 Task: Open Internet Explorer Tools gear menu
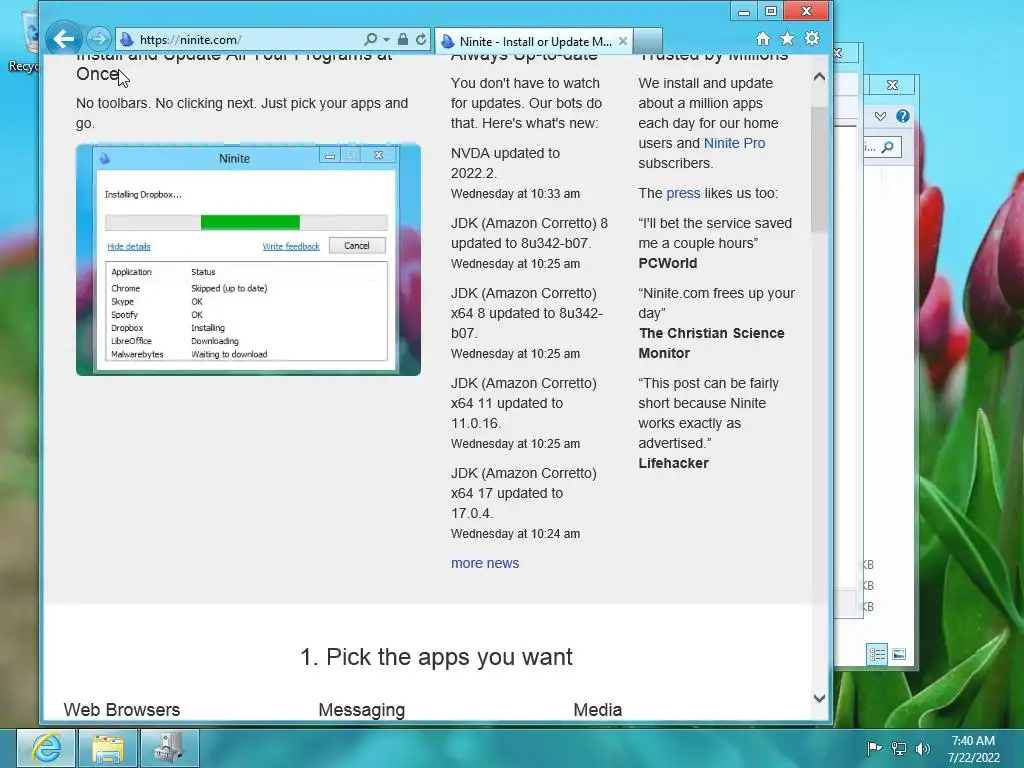(812, 39)
